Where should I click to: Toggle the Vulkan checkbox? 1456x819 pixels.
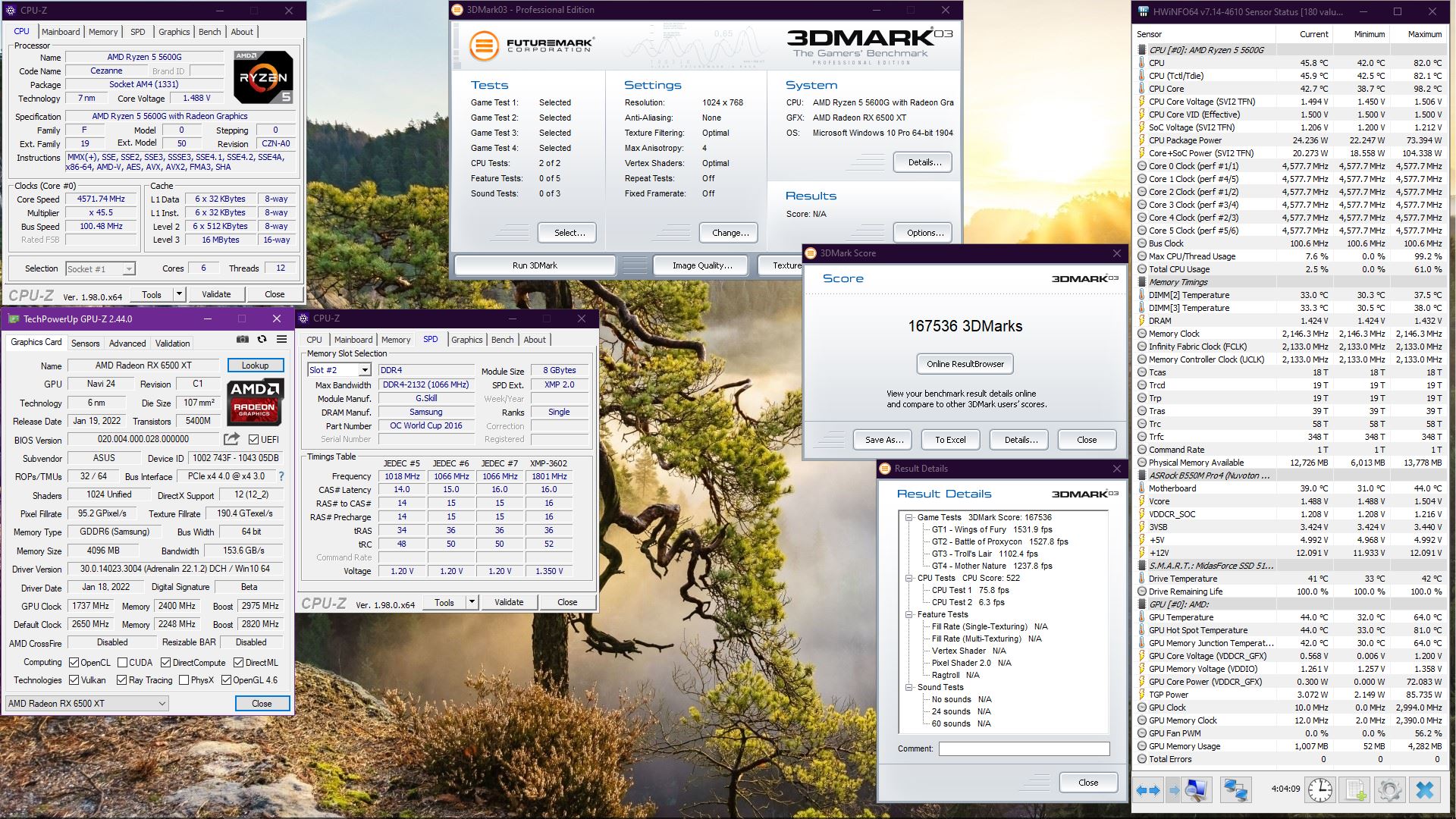pos(74,680)
